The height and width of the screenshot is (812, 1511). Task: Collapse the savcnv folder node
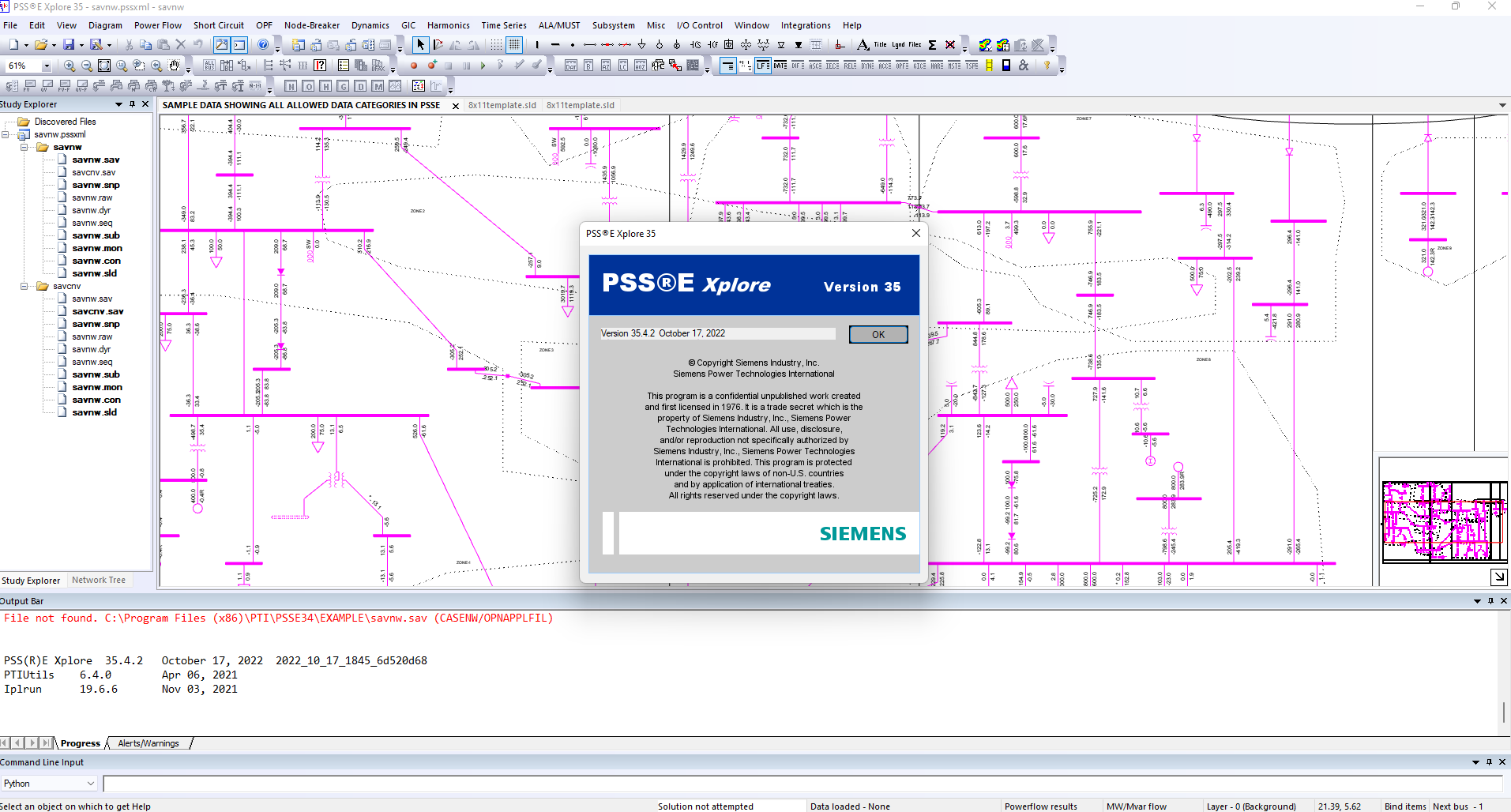point(24,286)
